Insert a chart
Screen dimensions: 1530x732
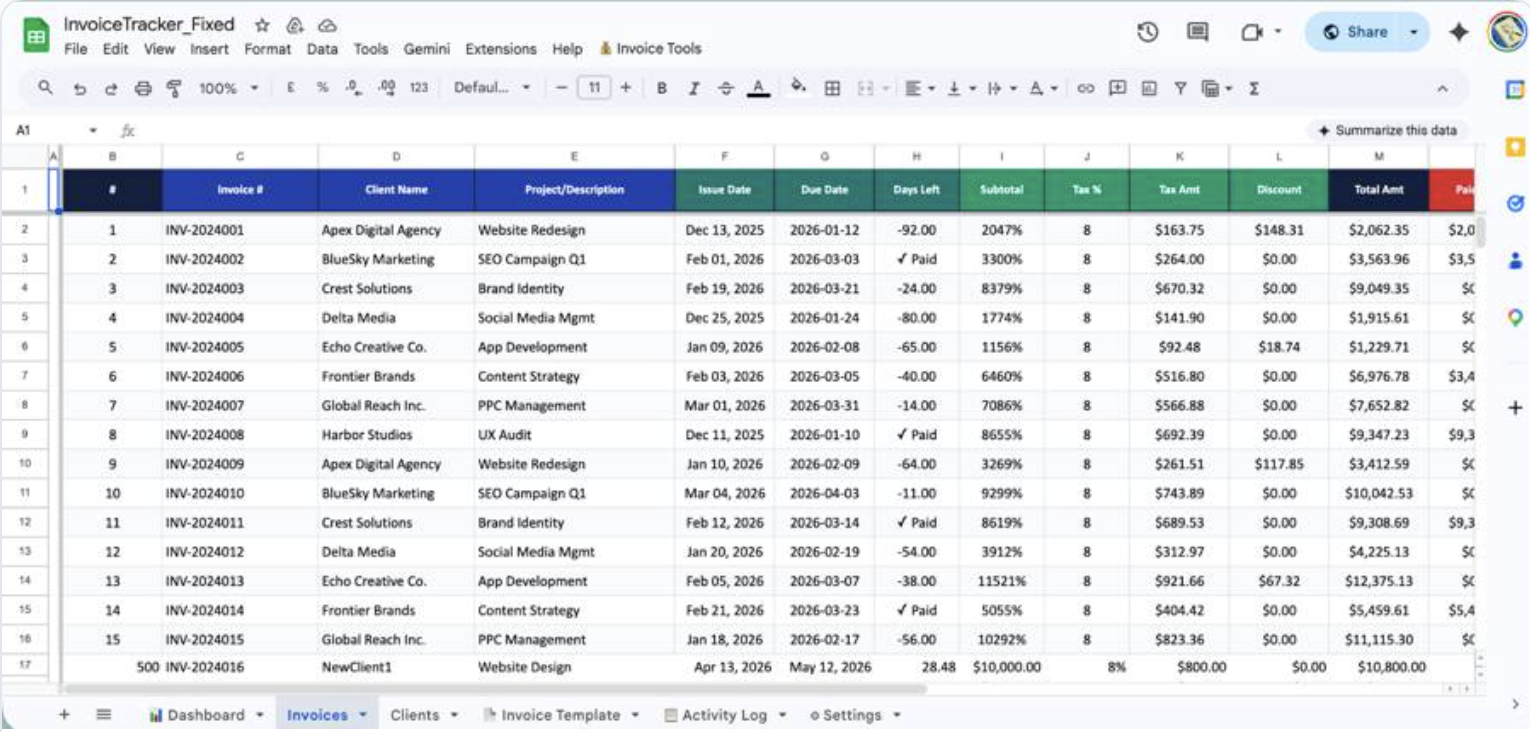[x=1149, y=88]
